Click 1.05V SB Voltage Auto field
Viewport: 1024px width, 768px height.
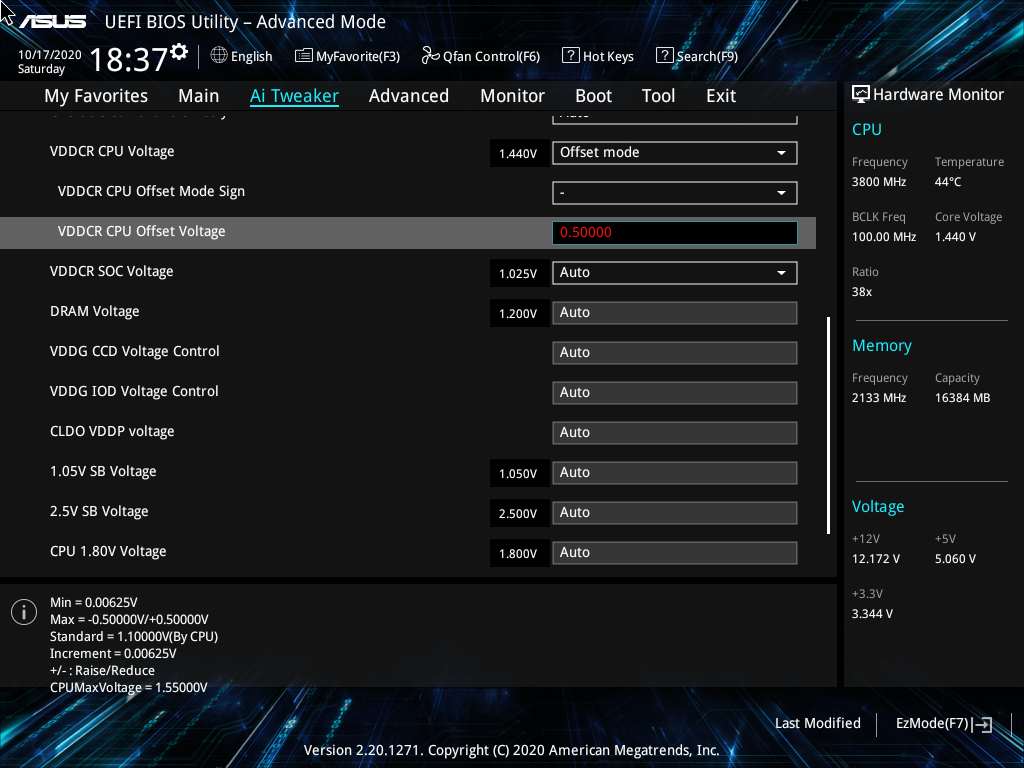tap(675, 473)
